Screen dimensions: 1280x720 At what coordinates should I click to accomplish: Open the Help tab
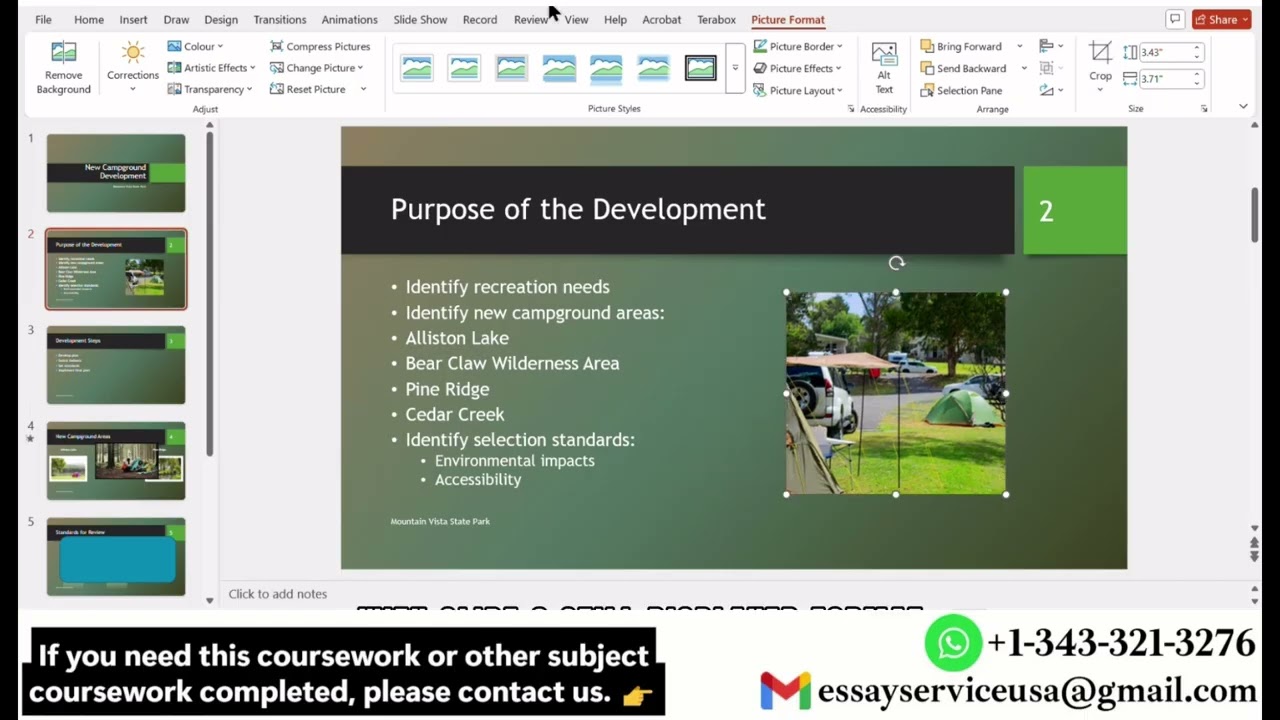[615, 19]
